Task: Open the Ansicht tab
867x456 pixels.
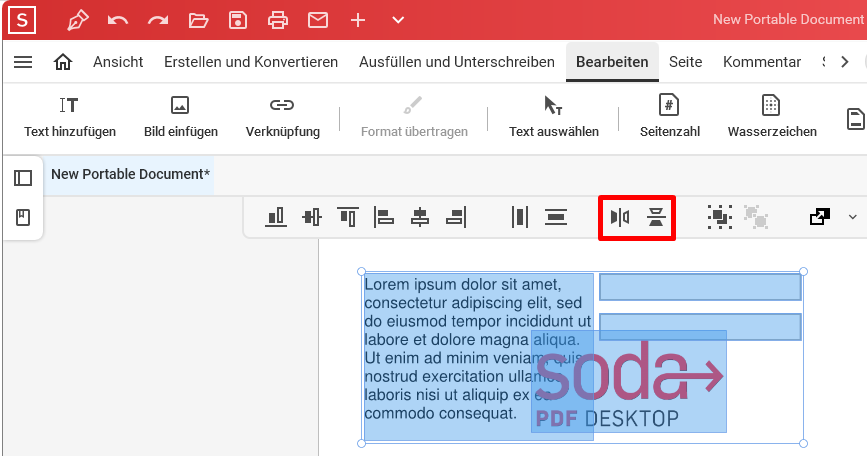Action: (x=118, y=62)
